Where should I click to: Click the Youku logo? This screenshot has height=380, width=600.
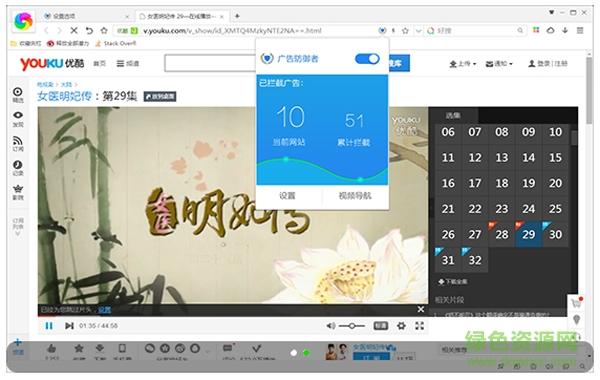pos(52,63)
